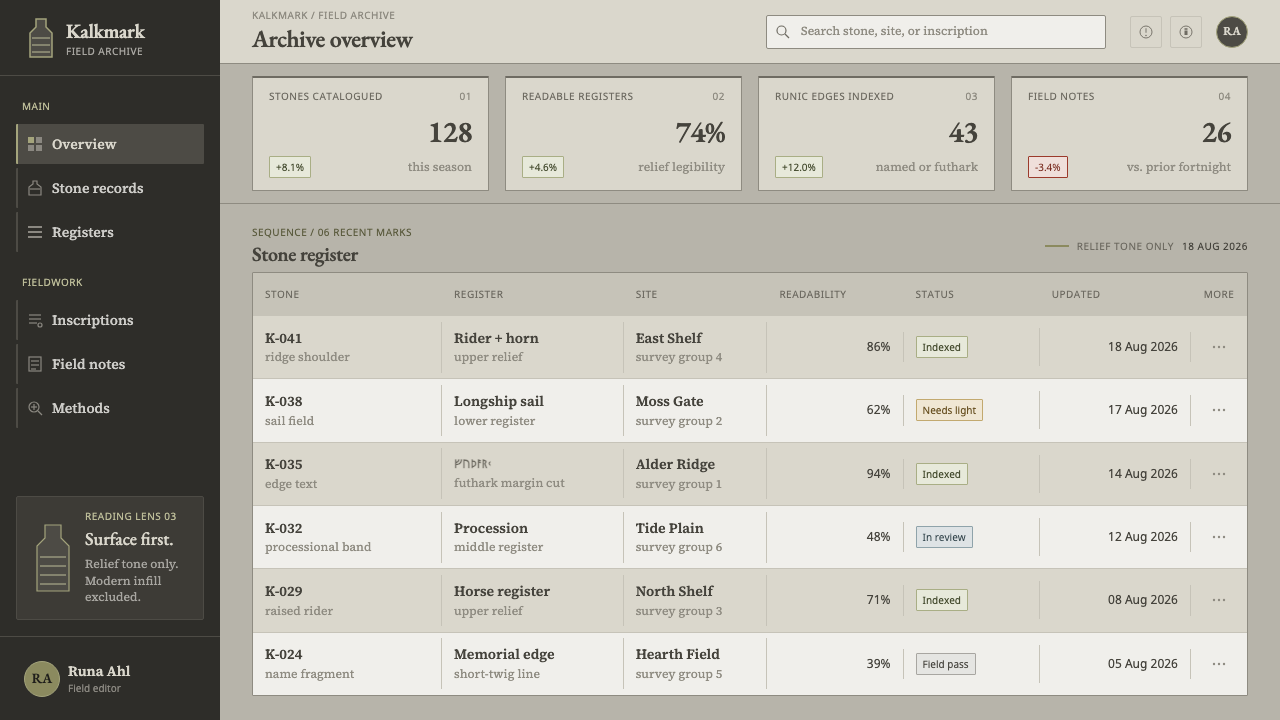Open the Runa Ahl profile at sidebar bottom

[x=110, y=679]
